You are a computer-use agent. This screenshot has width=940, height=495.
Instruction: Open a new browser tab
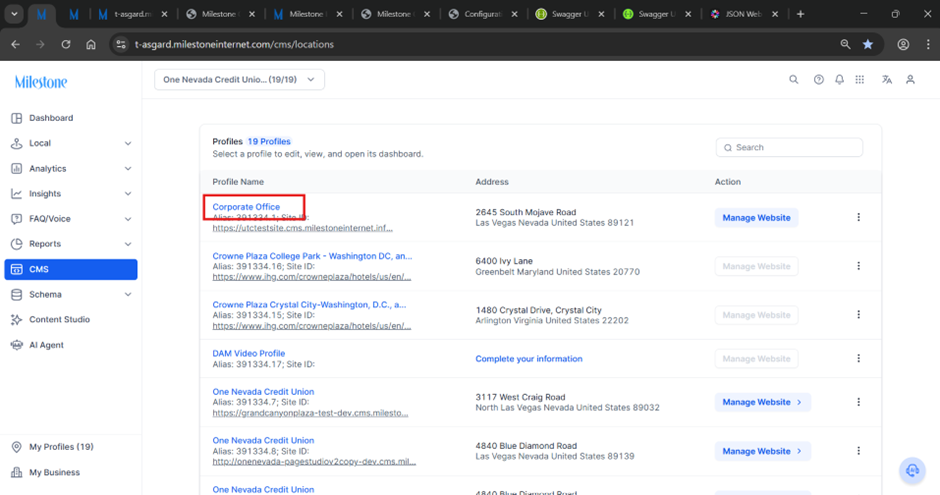click(x=800, y=14)
